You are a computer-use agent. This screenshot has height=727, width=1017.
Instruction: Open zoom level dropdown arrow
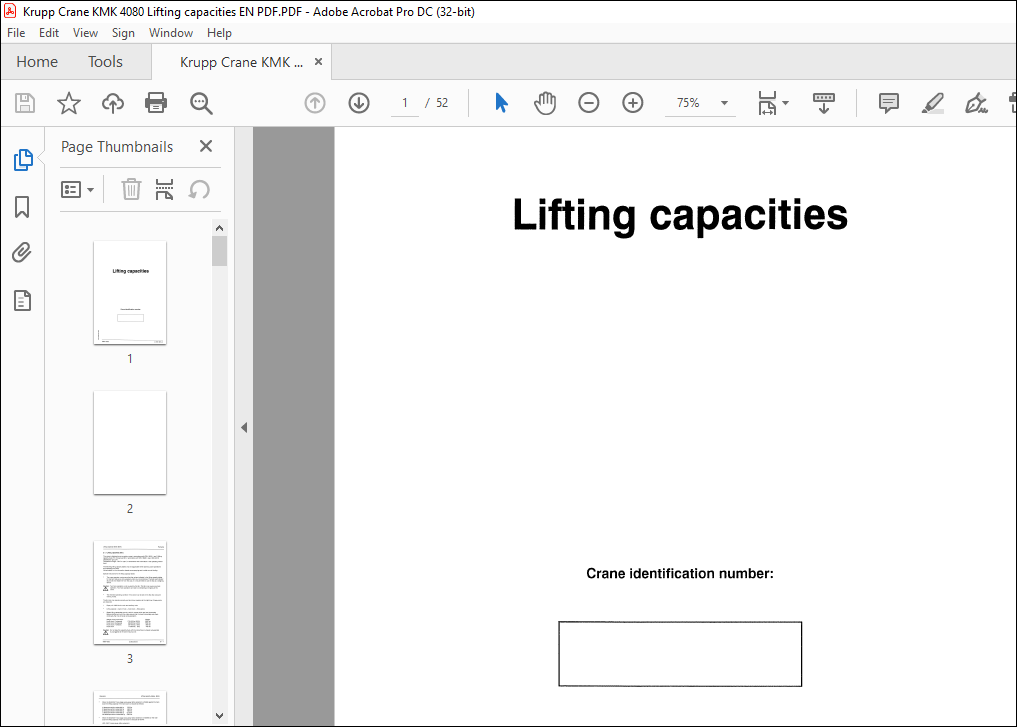click(724, 103)
